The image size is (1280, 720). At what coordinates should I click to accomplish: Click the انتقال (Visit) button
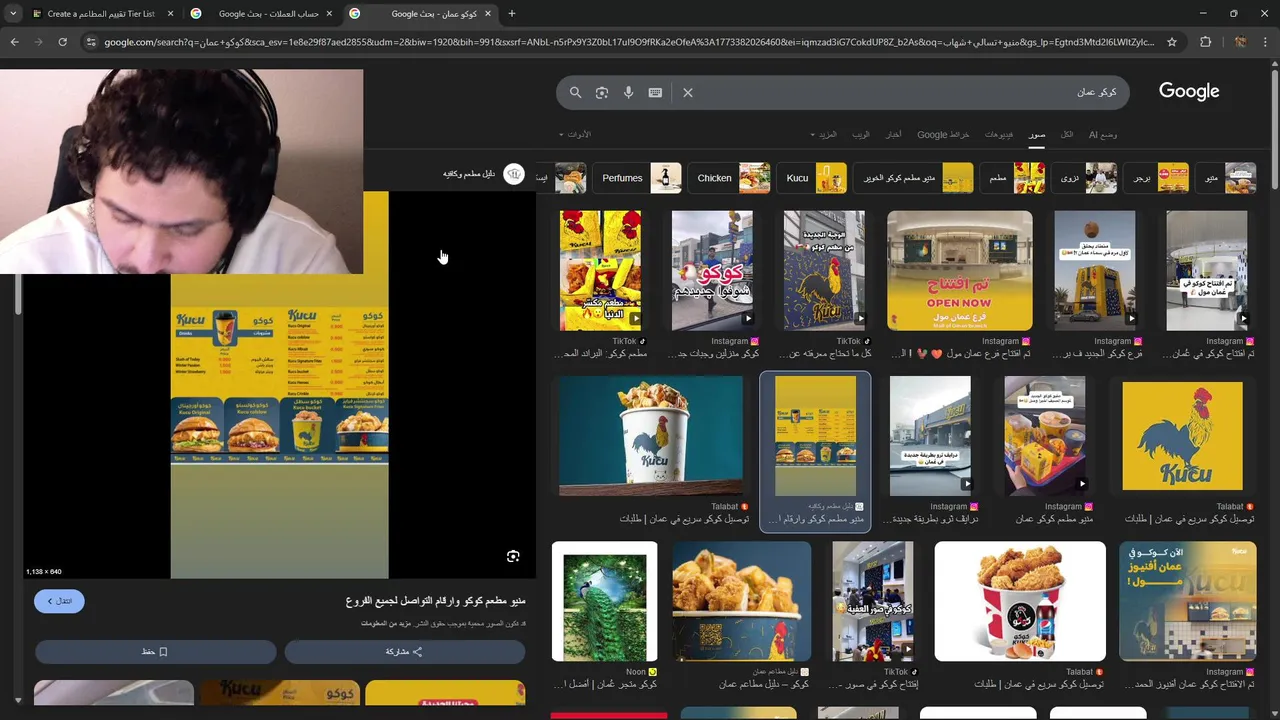[x=59, y=601]
